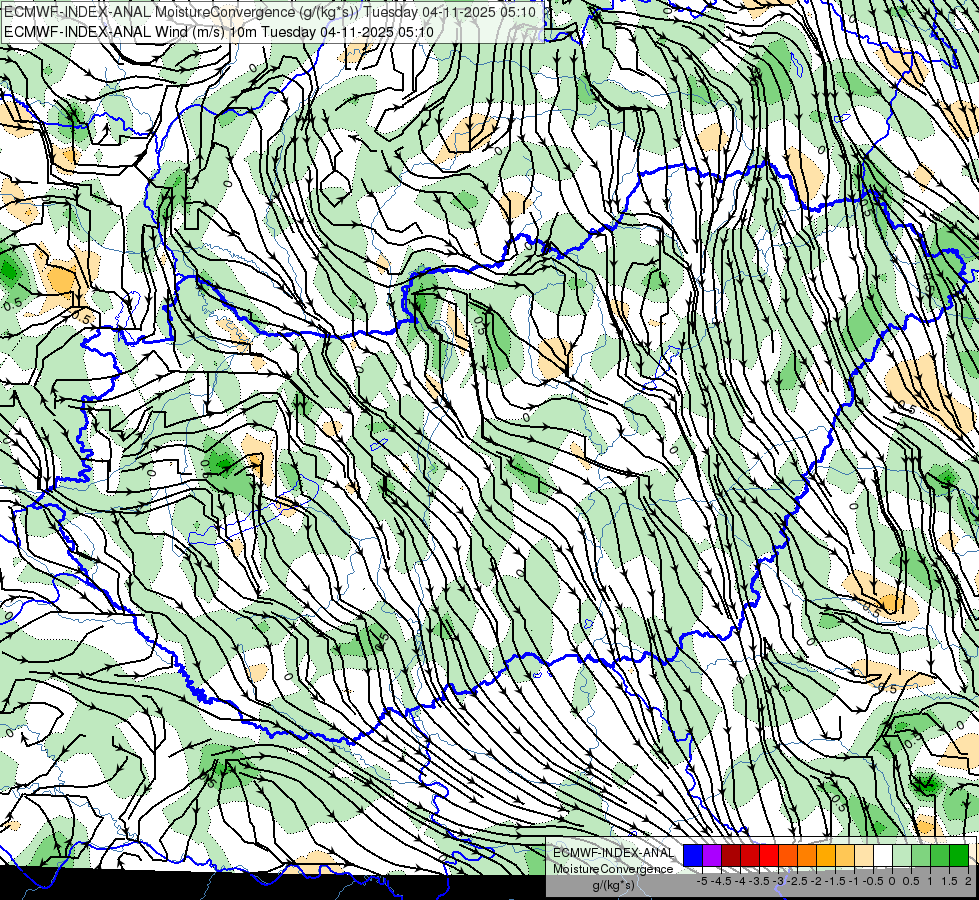Click the -1.5 tick value in legend
Screen dimensions: 979x900
tap(835, 881)
